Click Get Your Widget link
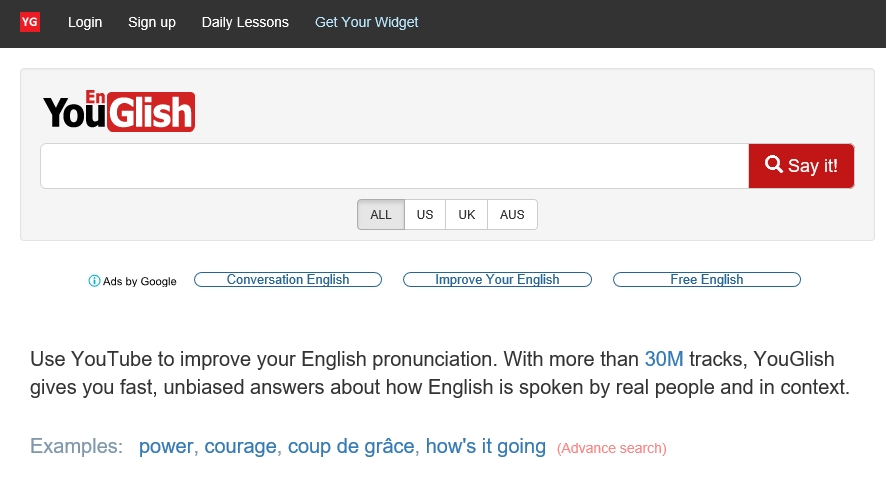The image size is (886, 489). click(367, 22)
